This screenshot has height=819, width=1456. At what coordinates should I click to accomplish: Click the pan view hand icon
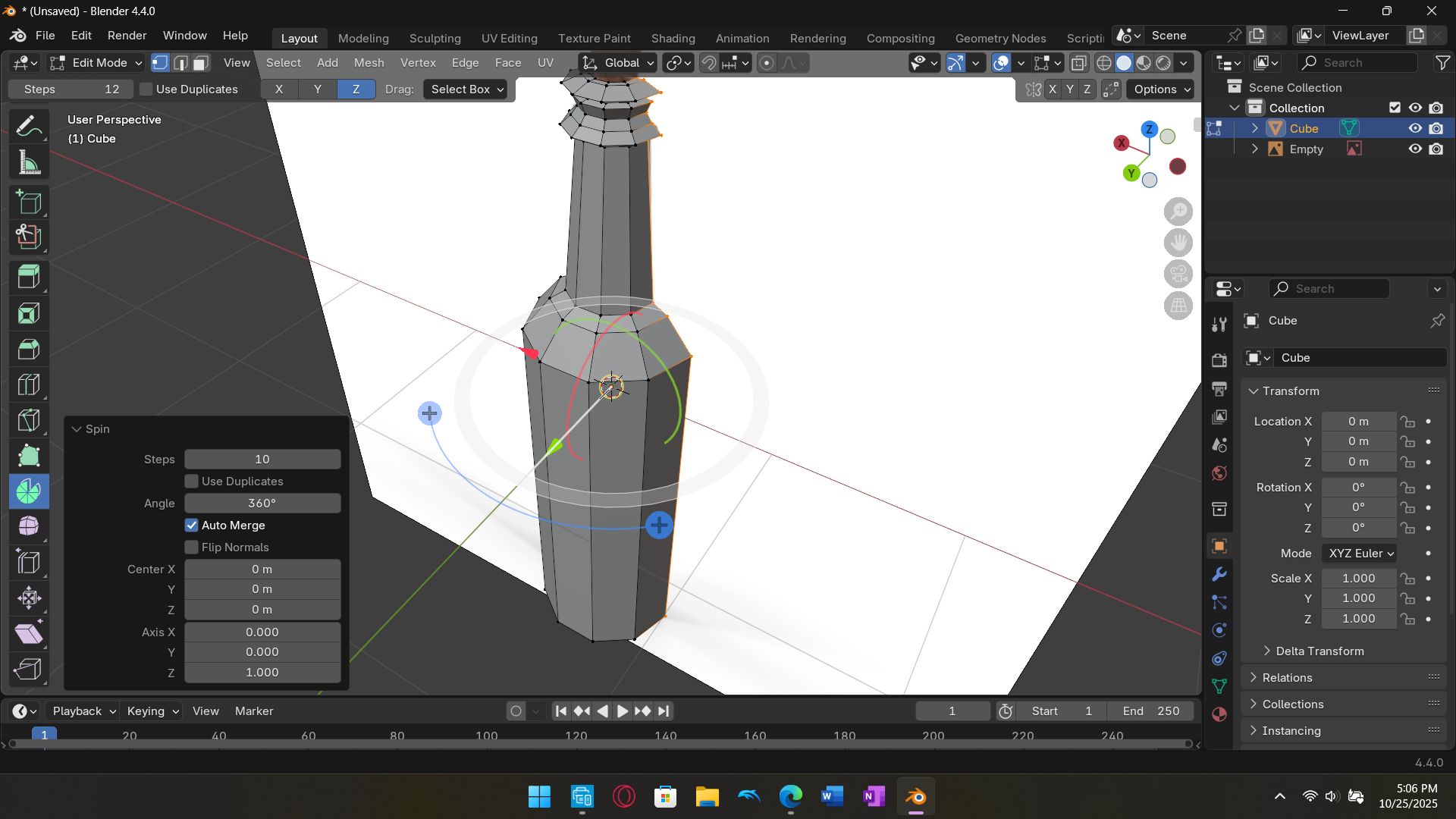(x=1178, y=243)
